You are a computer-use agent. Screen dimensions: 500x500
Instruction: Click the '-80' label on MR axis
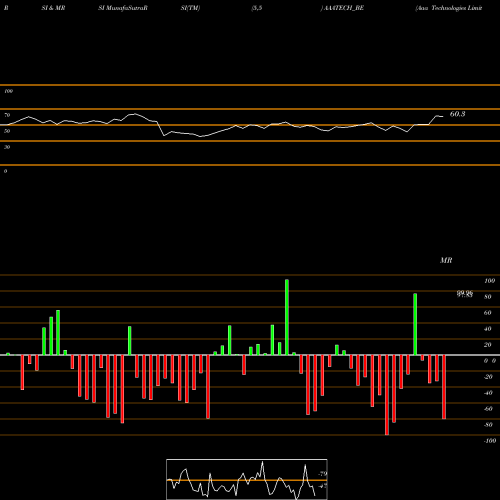[488, 425]
